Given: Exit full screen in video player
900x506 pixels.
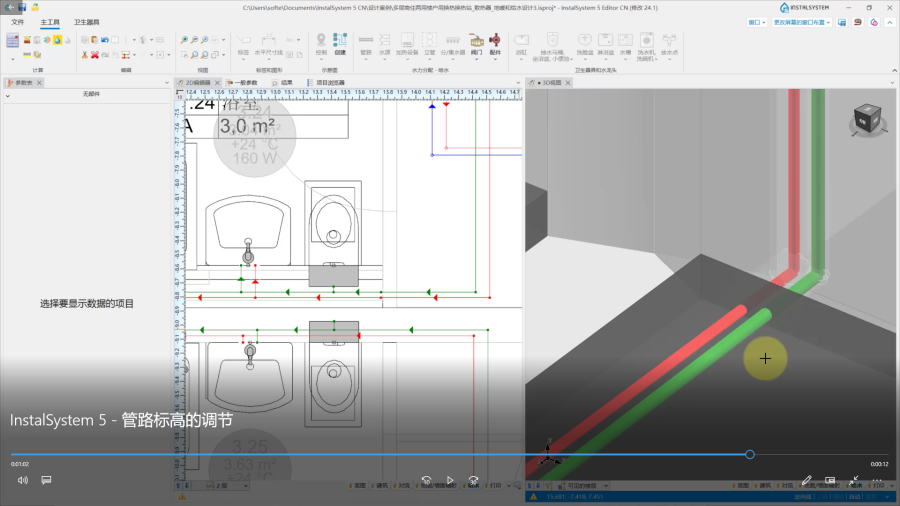Looking at the screenshot, I should [x=854, y=480].
